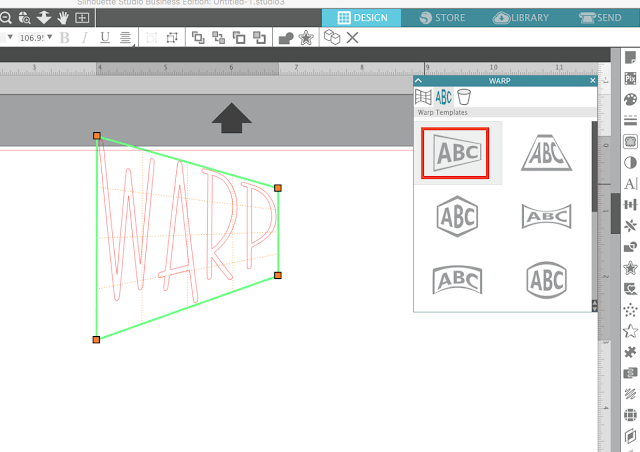The height and width of the screenshot is (452, 640).
Task: Open the Replicate panel icon
Action: click(x=630, y=226)
